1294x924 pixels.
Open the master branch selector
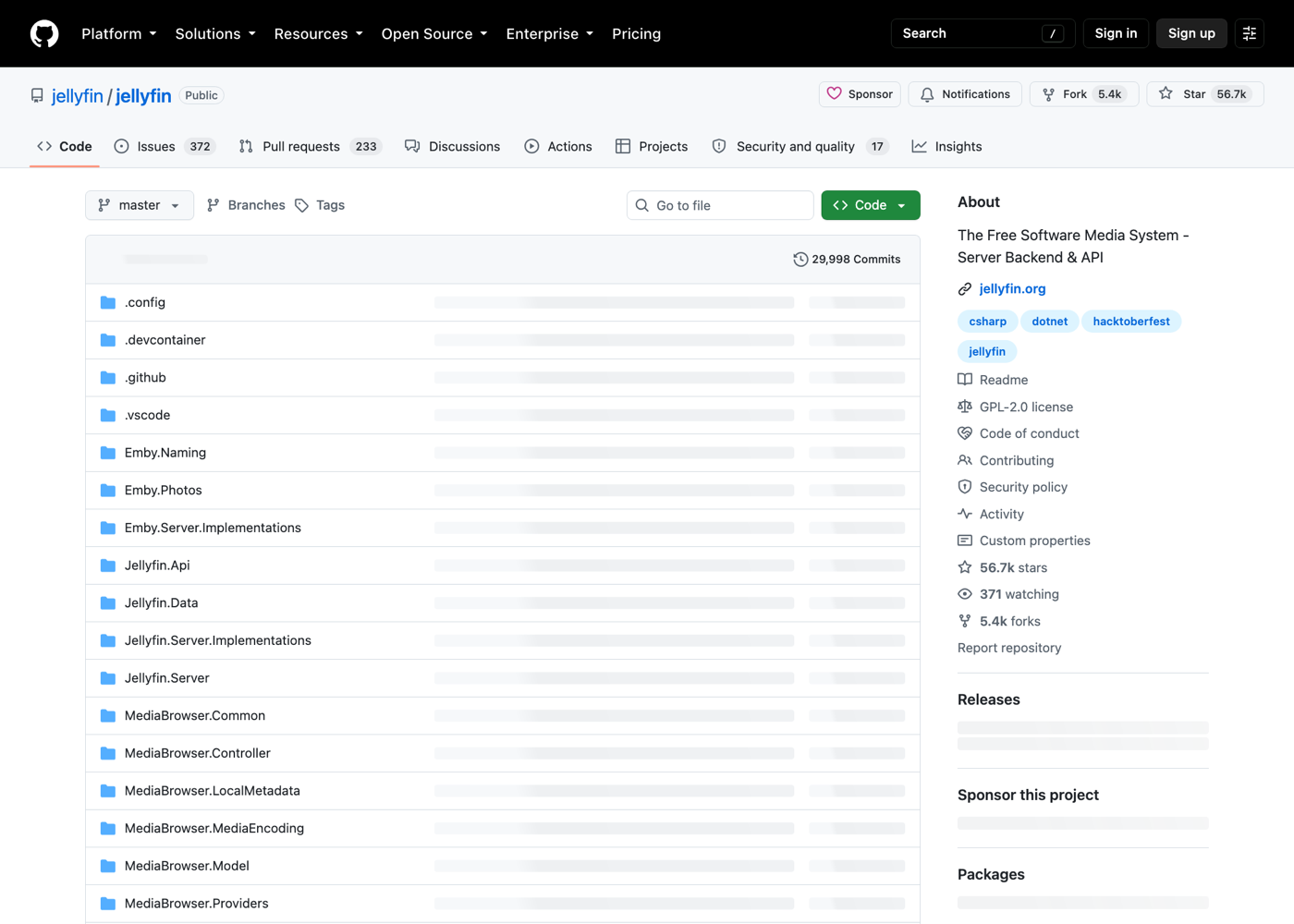pos(140,205)
